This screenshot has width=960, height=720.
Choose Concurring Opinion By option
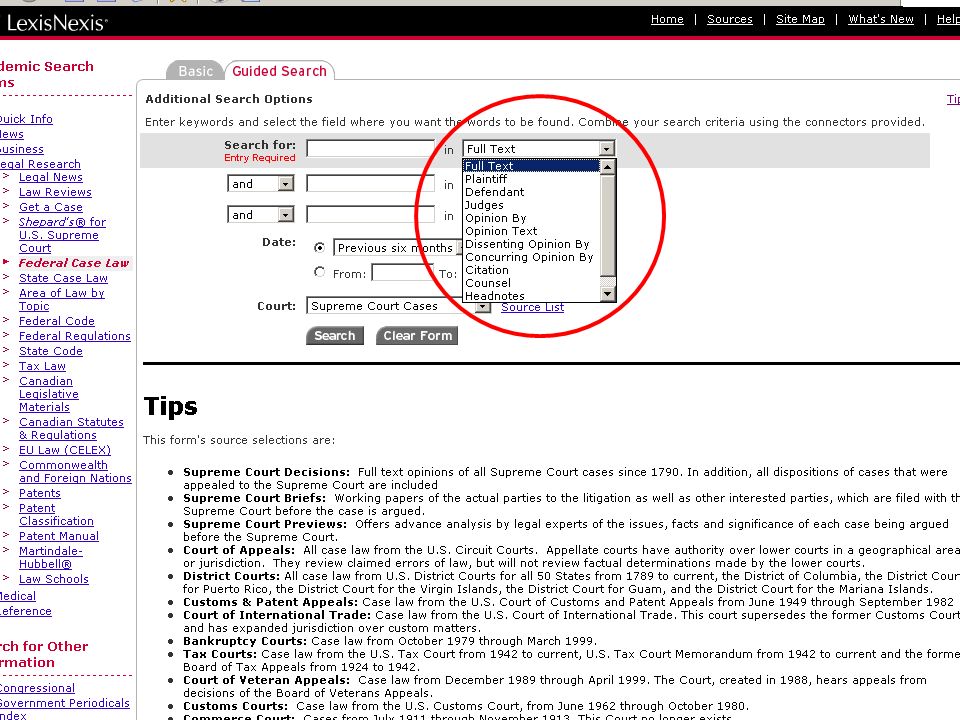click(x=531, y=257)
